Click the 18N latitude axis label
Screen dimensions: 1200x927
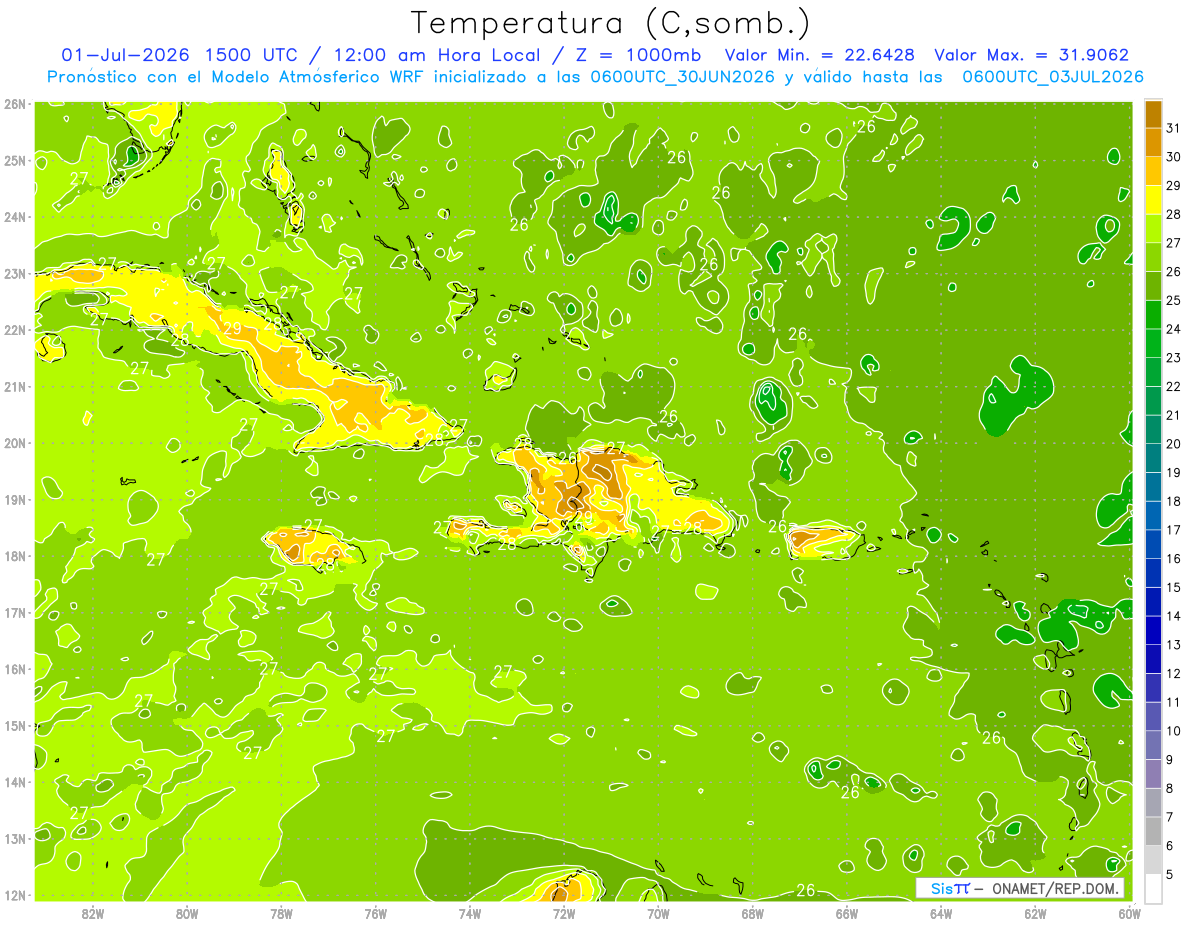[15, 556]
